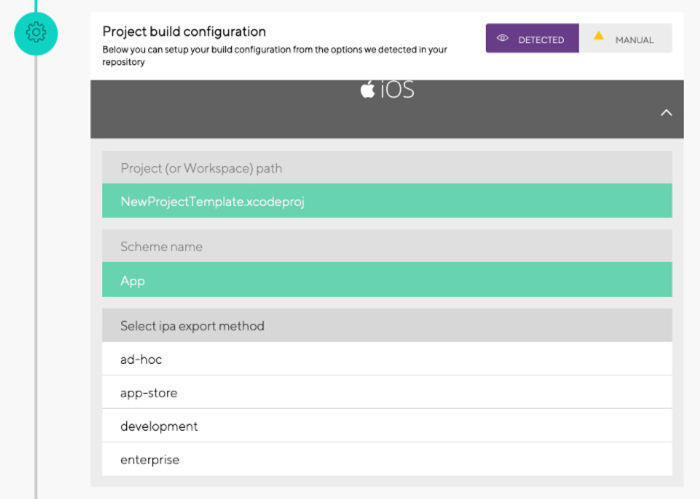Choose ad-hoc export method
The image size is (700, 499).
coord(387,359)
